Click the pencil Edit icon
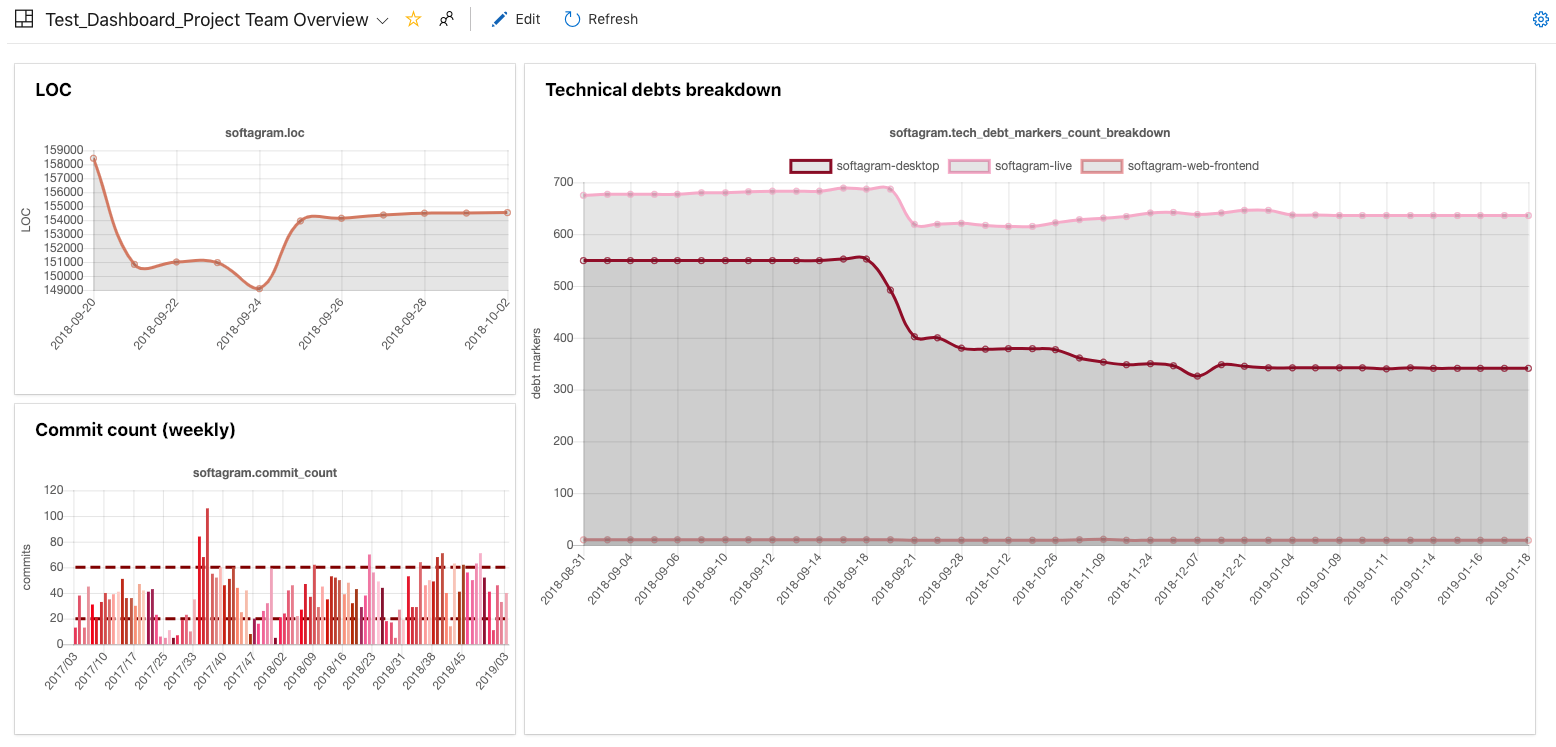Viewport: 1556px width, 747px height. point(499,19)
